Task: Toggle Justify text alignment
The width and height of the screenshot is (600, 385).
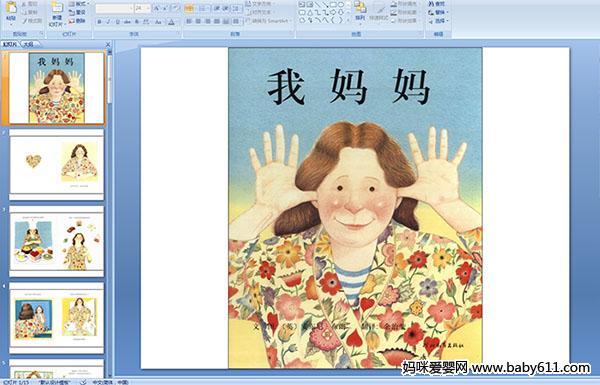Action: click(217, 21)
